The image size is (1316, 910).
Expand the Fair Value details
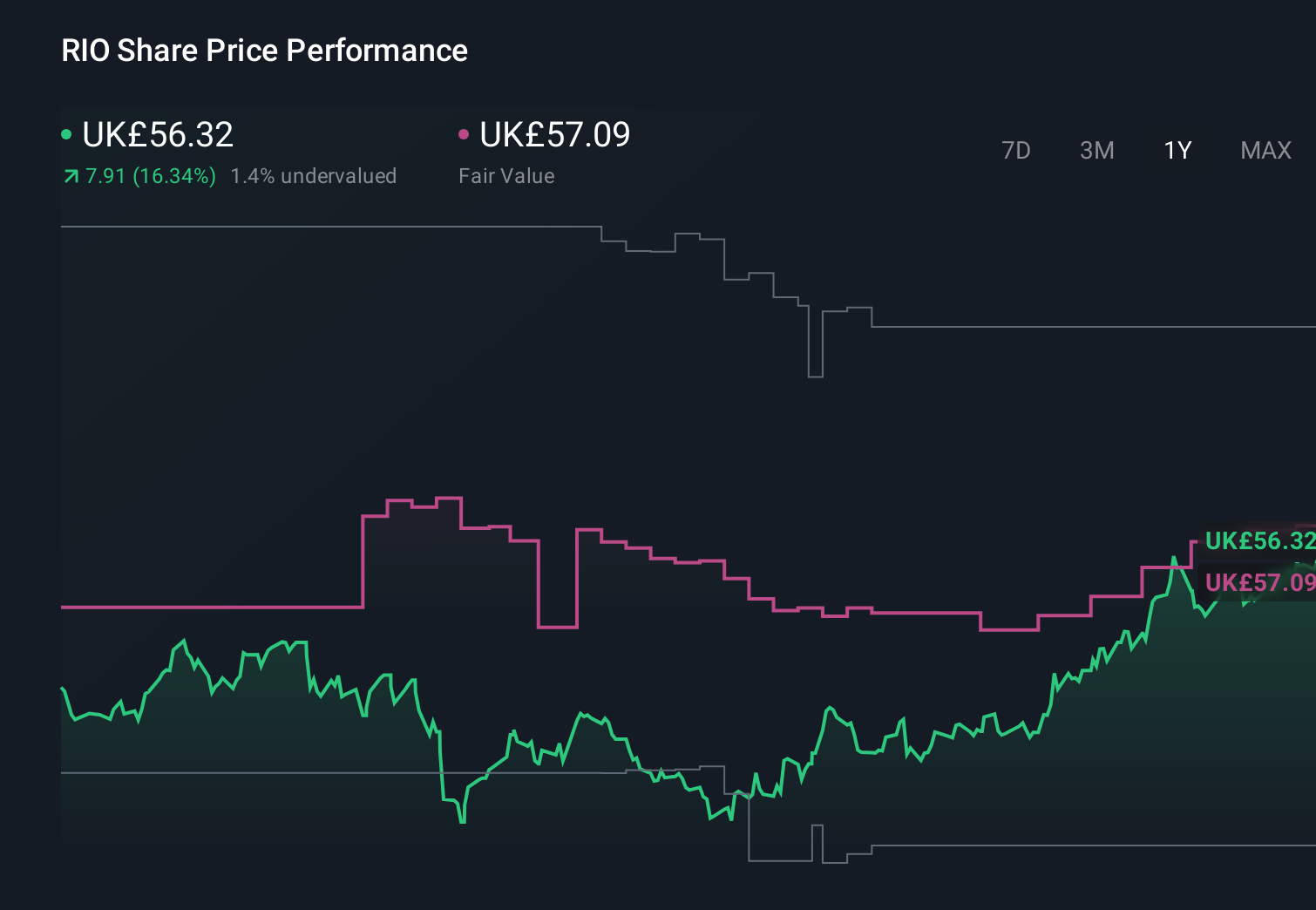506,175
